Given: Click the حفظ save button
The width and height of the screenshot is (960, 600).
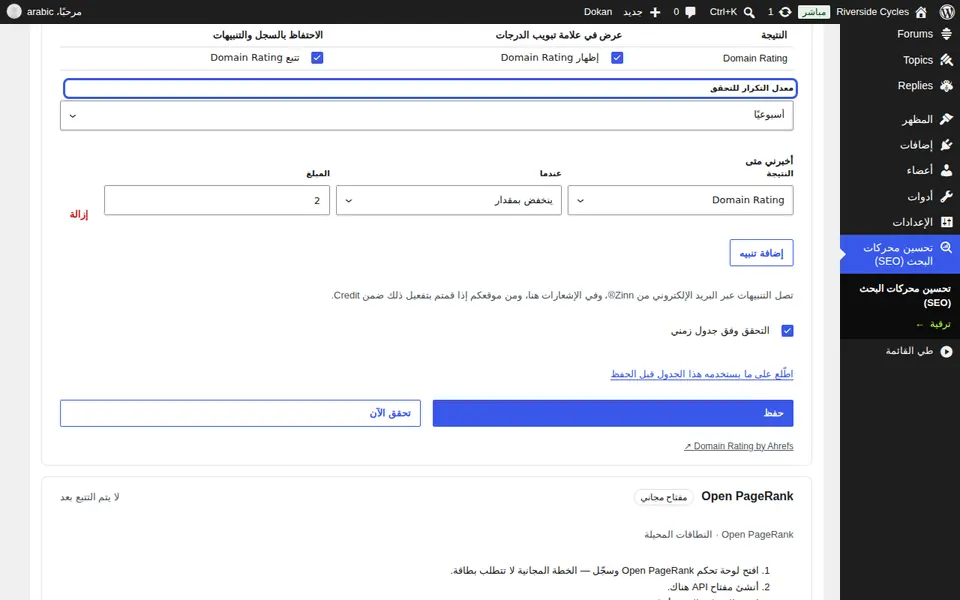Looking at the screenshot, I should point(613,413).
